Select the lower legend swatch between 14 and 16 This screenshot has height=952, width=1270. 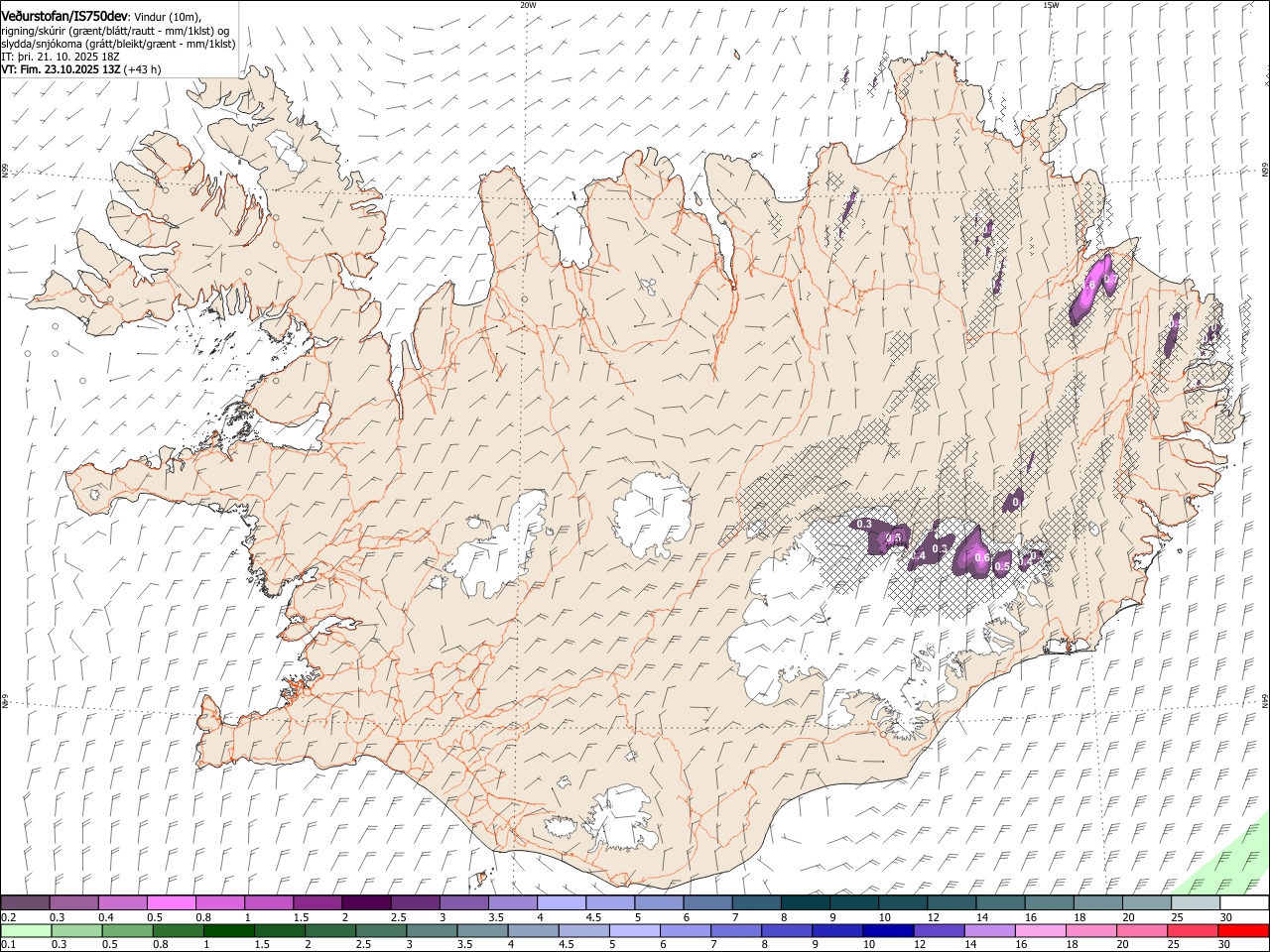coord(988,930)
